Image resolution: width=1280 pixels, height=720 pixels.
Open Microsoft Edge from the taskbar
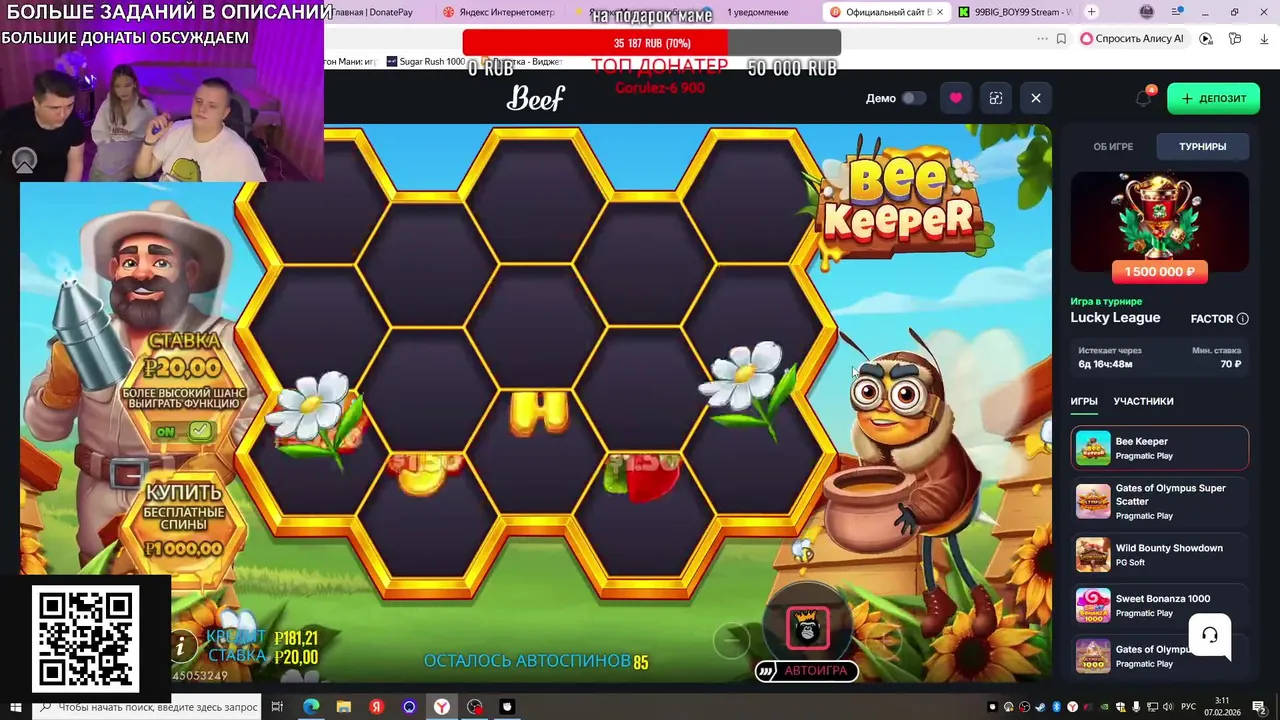click(x=311, y=707)
